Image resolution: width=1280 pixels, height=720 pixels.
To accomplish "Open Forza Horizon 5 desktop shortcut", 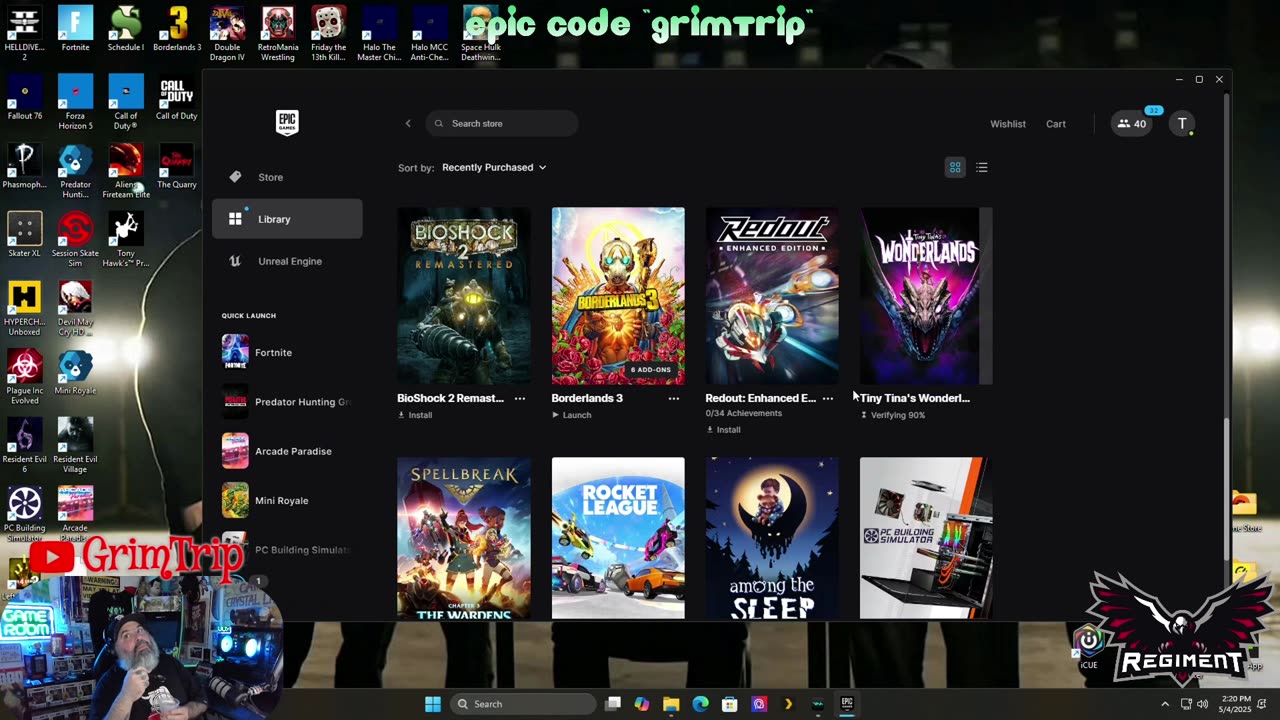I will click(x=75, y=102).
